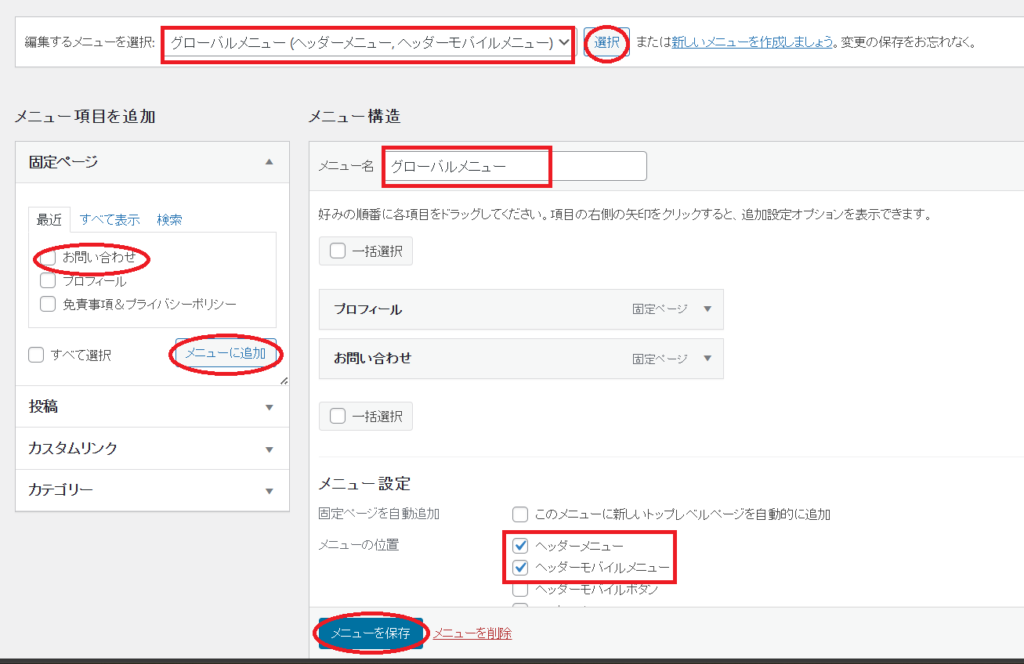Uncheck the ヘッダーモバイルメニュー location

pyautogui.click(x=520, y=568)
